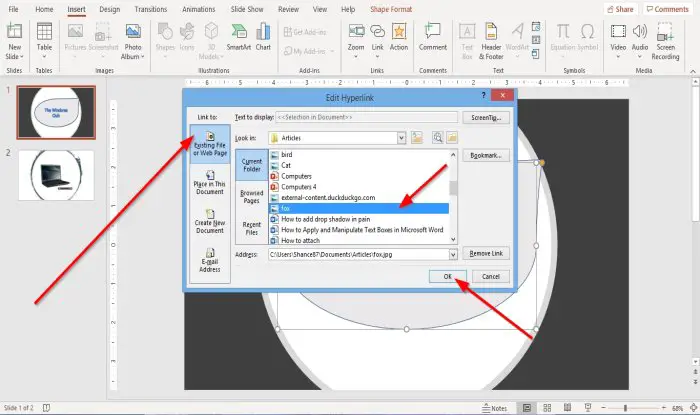Click the Browse the Web icon in the dialog

point(438,138)
